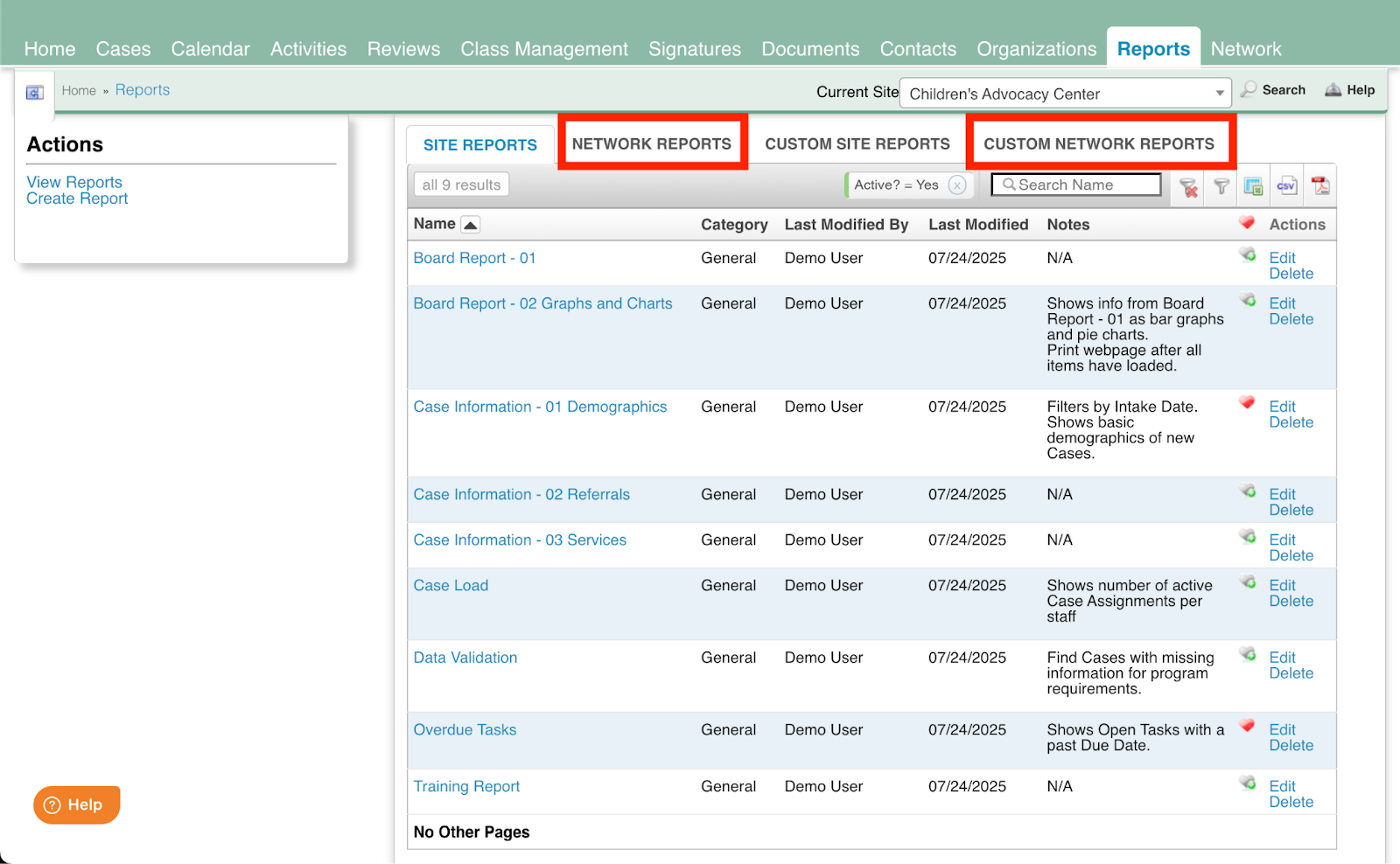Open the orange Help widget
The width and height of the screenshot is (1400, 864).
pyautogui.click(x=76, y=805)
